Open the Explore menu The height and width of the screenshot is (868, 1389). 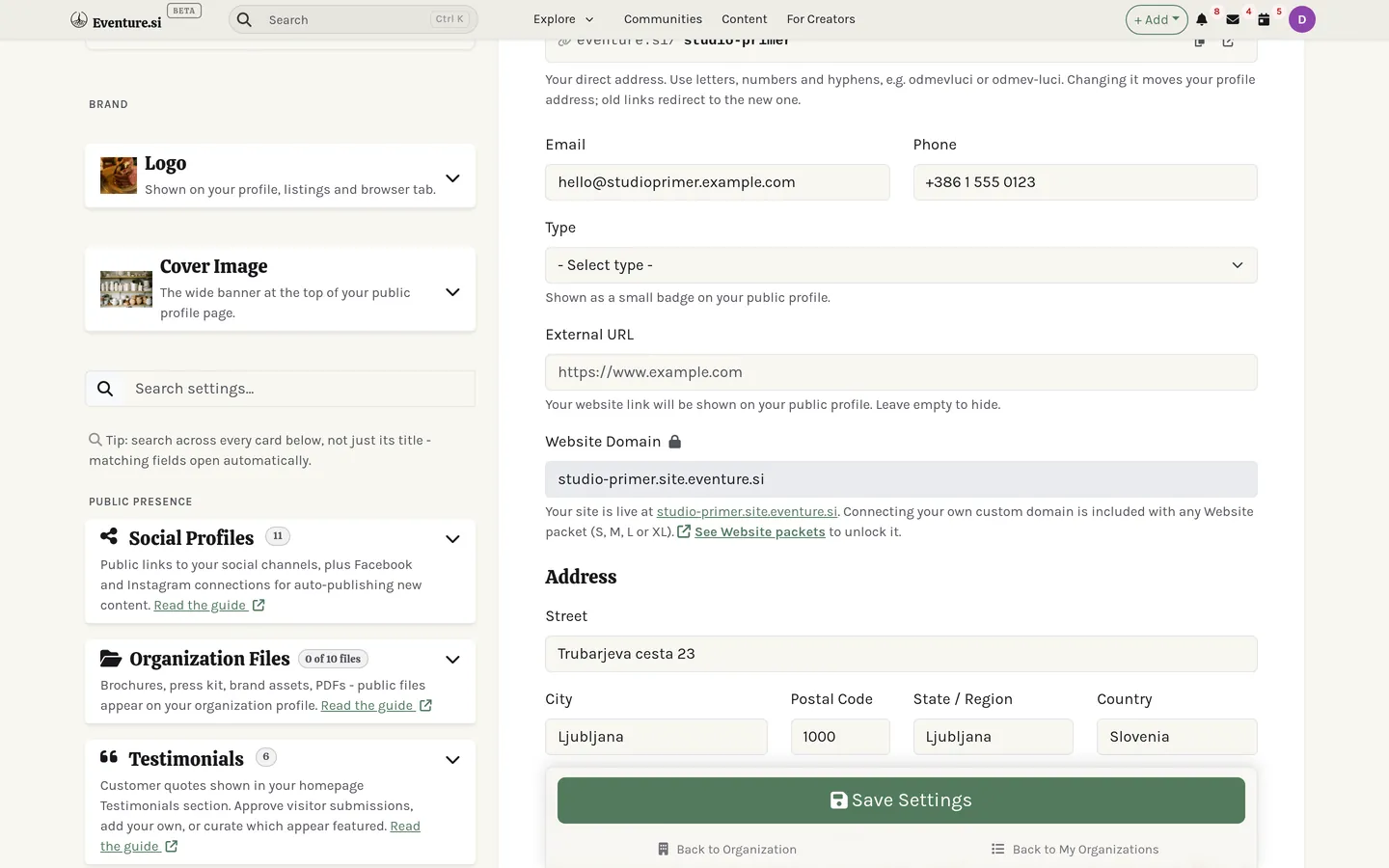click(563, 19)
